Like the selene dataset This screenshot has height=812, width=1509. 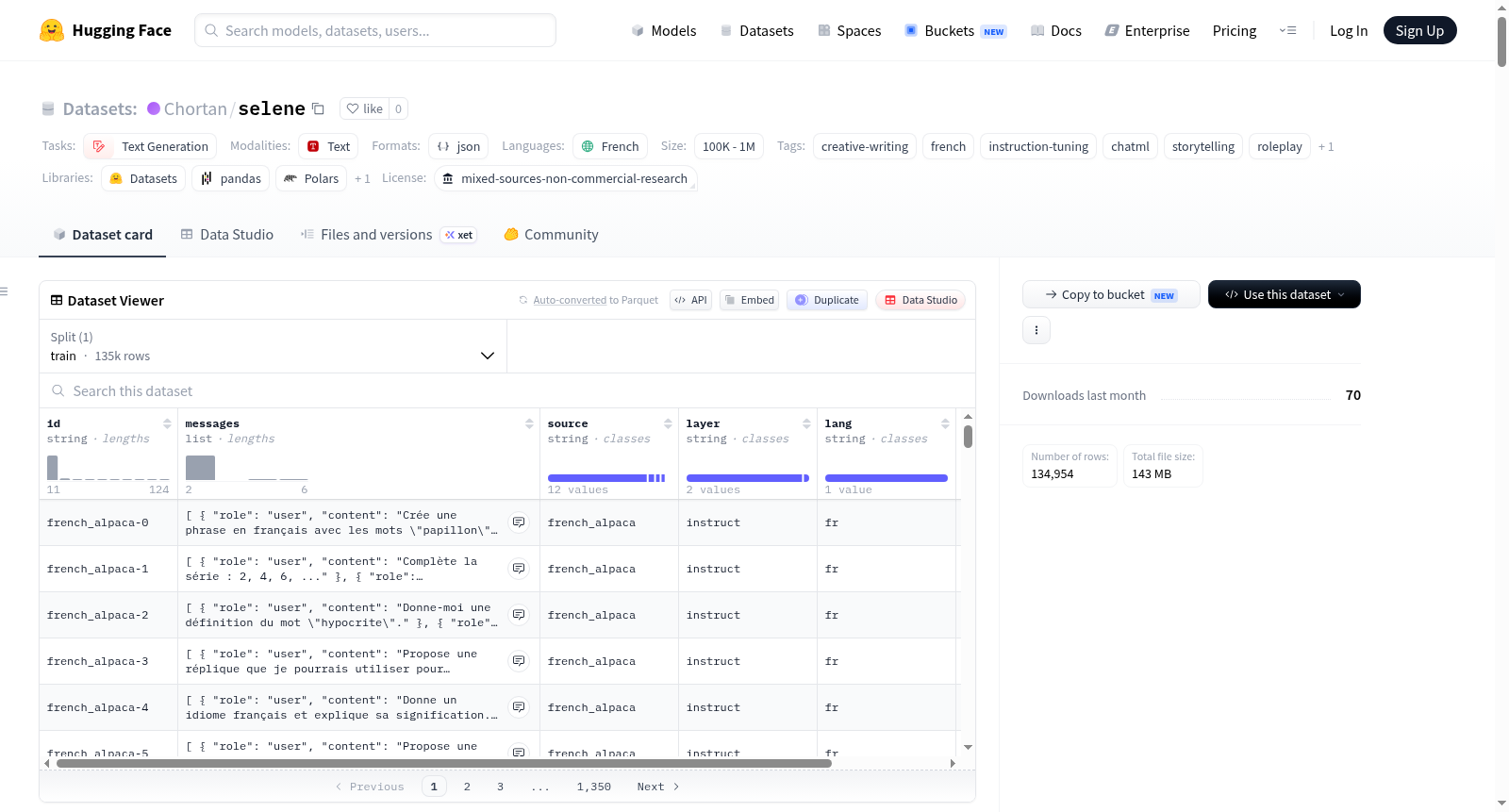pyautogui.click(x=365, y=108)
